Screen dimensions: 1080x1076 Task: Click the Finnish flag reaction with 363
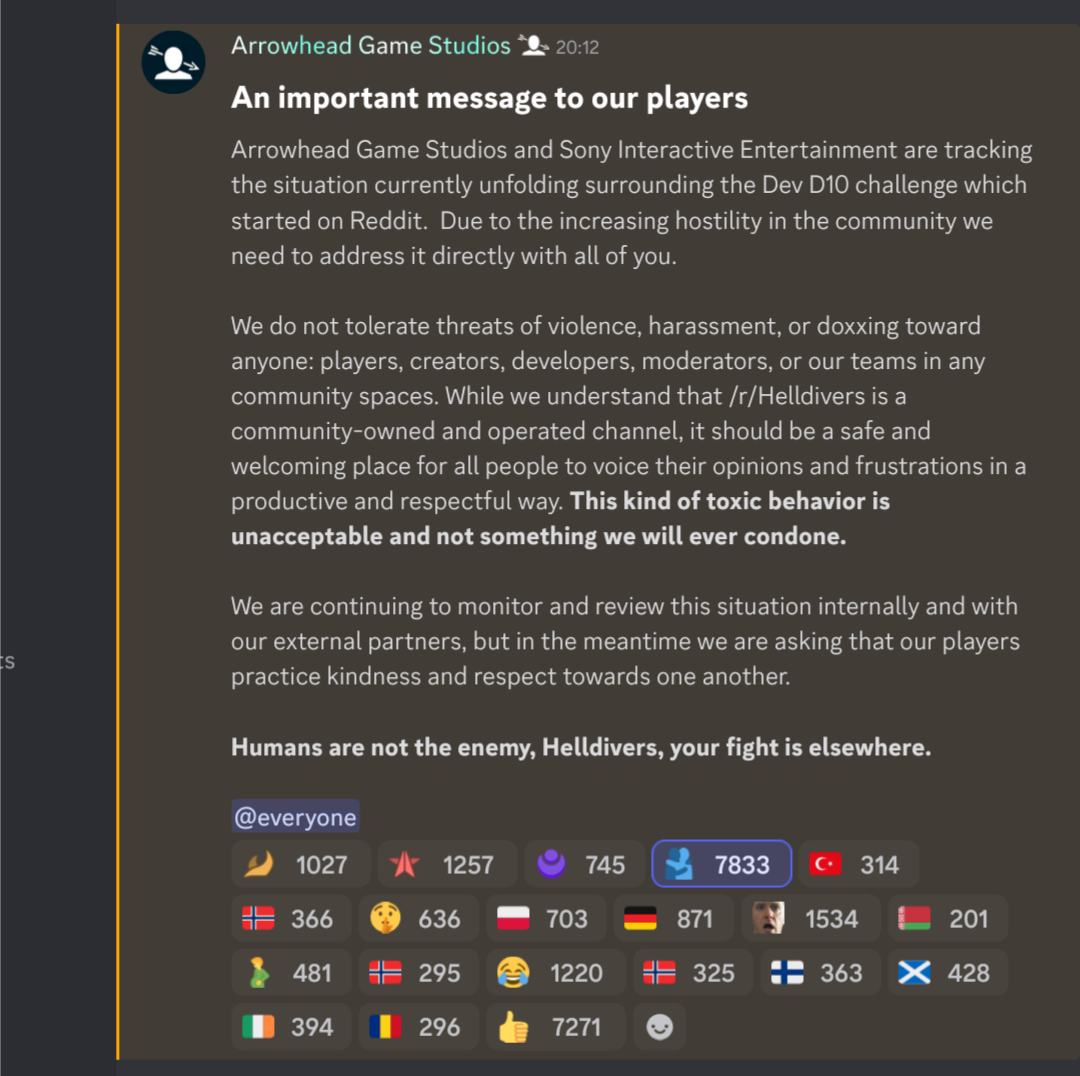click(x=821, y=973)
